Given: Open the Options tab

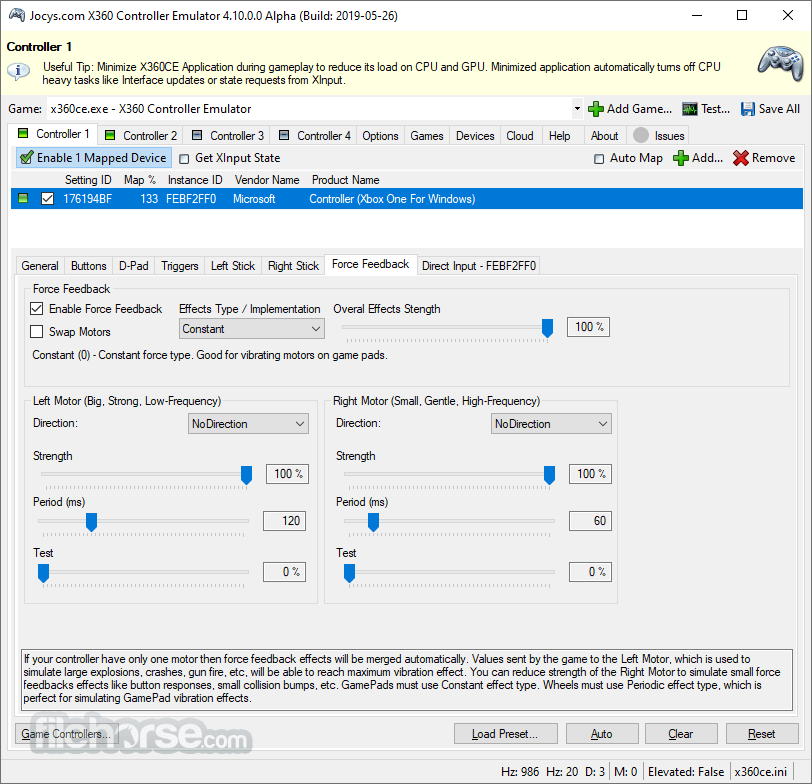Looking at the screenshot, I should (x=380, y=136).
